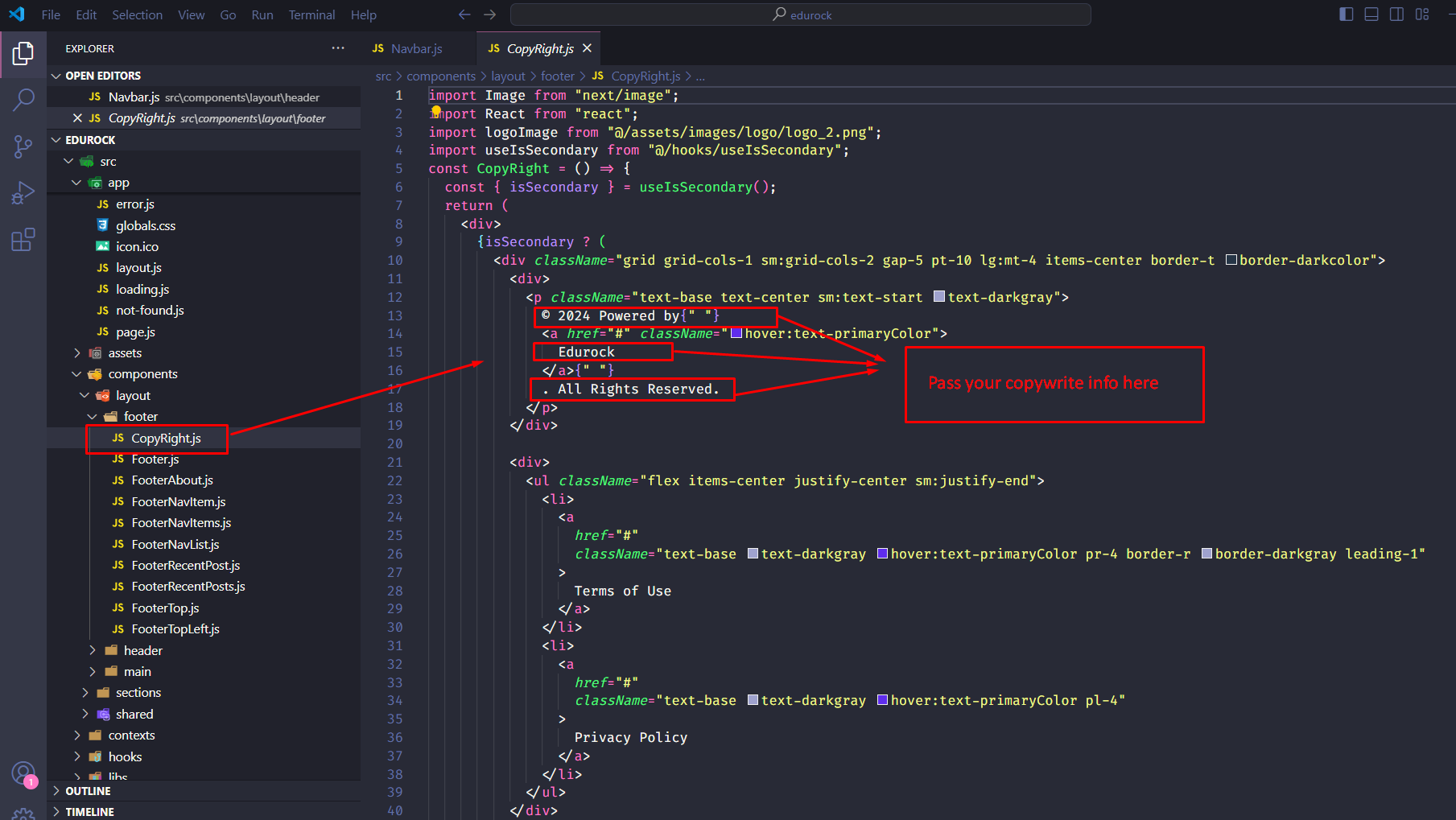Open the Help menu
Image resolution: width=1456 pixels, height=820 pixels.
pyautogui.click(x=363, y=14)
